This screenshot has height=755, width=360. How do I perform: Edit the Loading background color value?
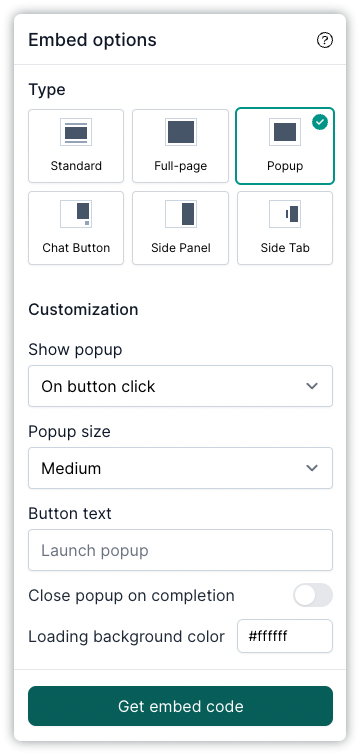point(285,636)
